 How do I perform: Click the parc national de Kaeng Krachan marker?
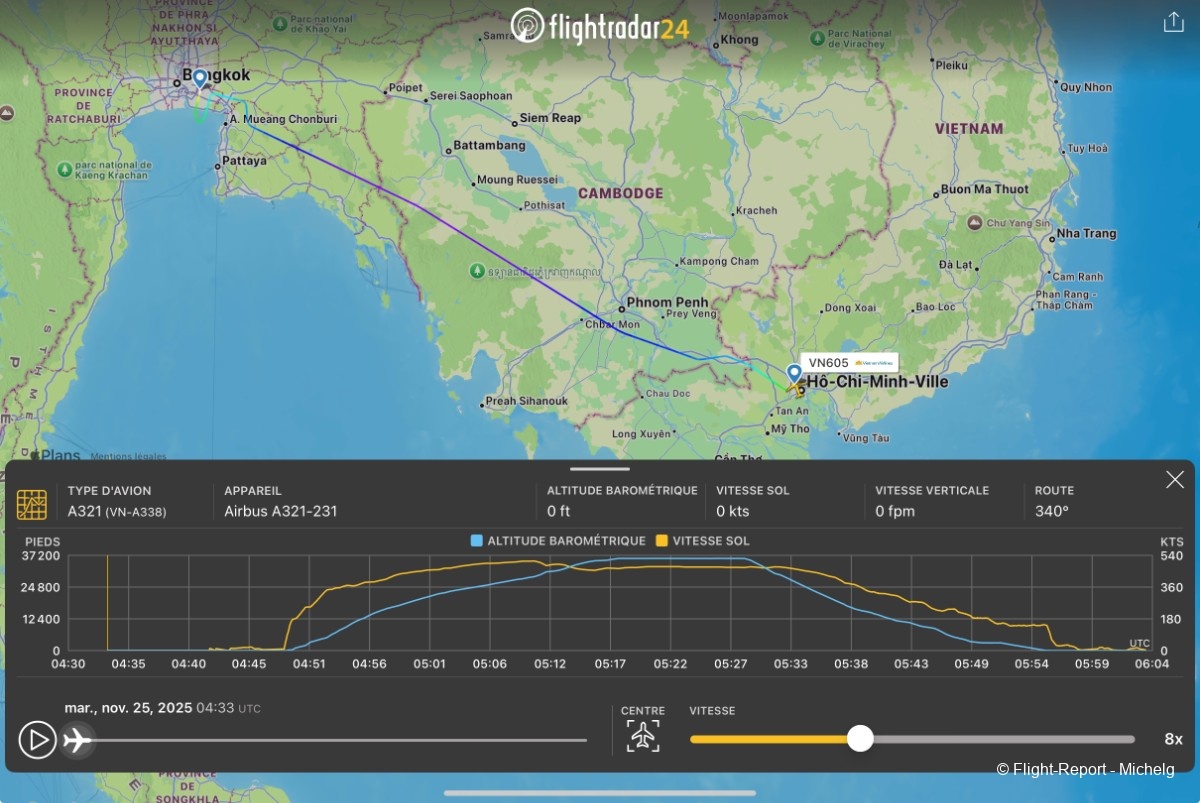point(65,169)
